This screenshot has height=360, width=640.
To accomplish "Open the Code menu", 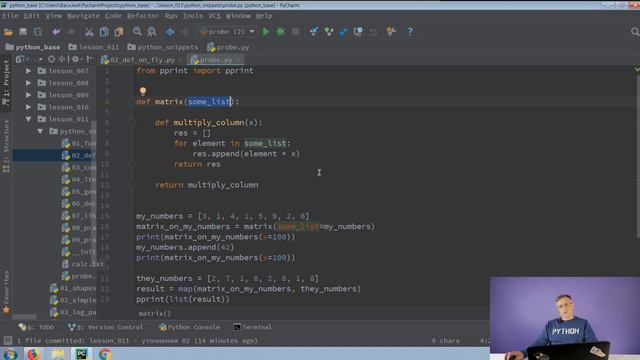I will 113,16.
